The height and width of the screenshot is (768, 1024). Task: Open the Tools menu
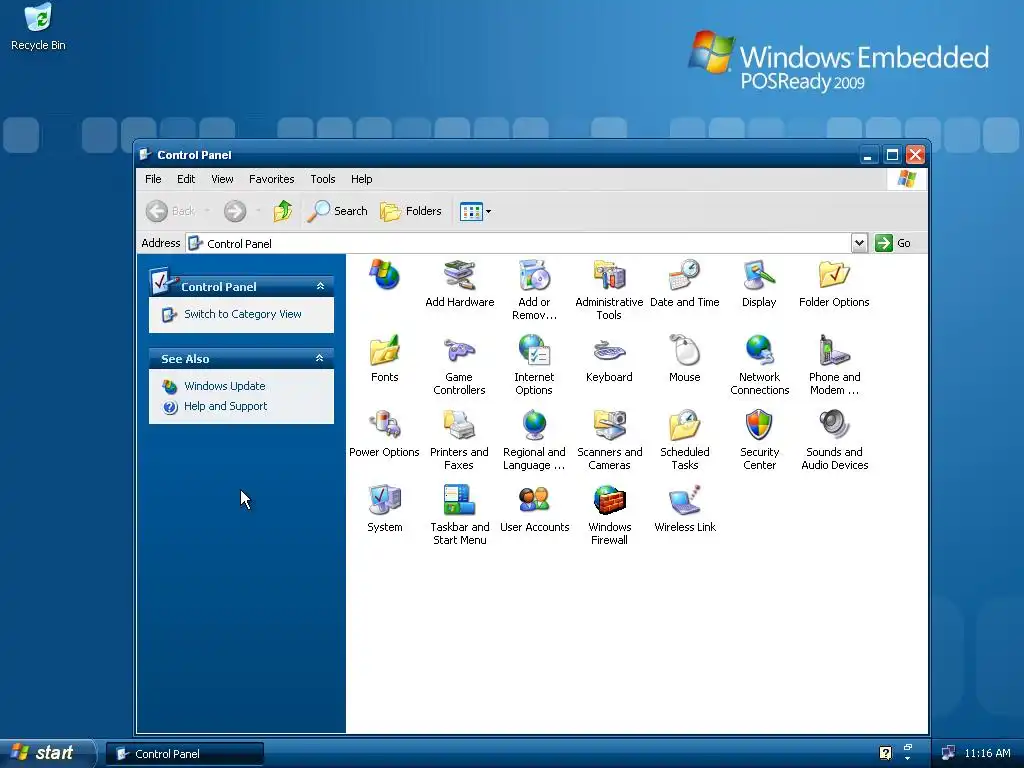pyautogui.click(x=323, y=179)
